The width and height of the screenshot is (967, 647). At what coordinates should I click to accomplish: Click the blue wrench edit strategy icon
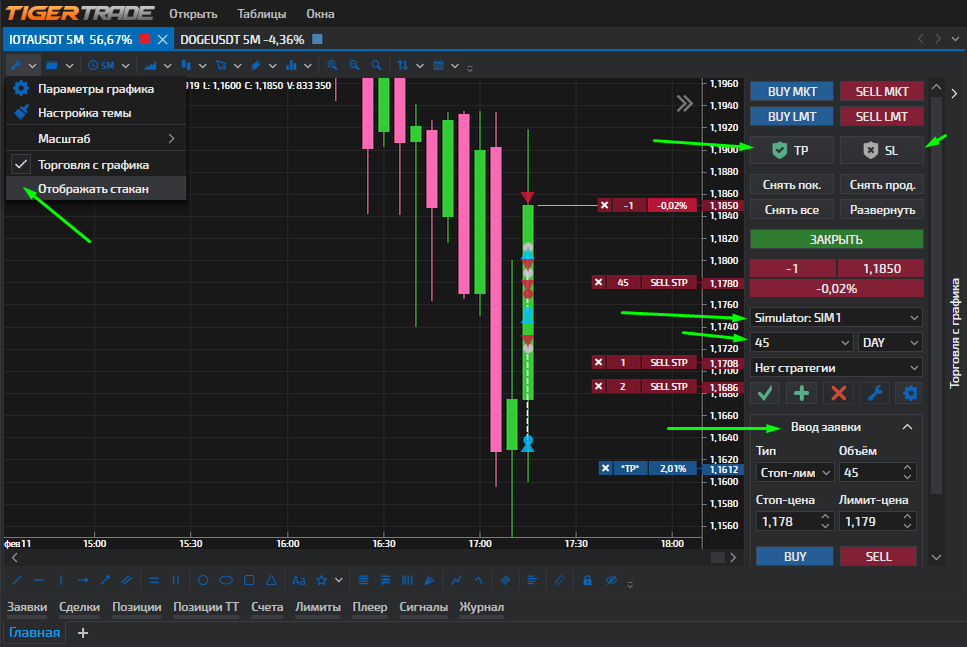point(874,393)
